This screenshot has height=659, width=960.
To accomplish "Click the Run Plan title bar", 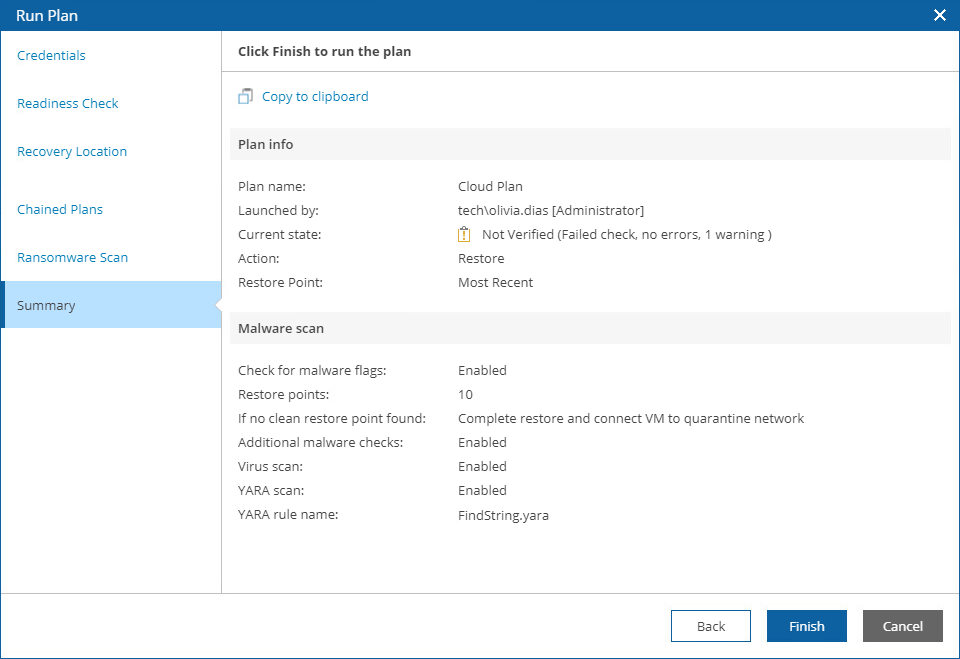I will coord(400,15).
